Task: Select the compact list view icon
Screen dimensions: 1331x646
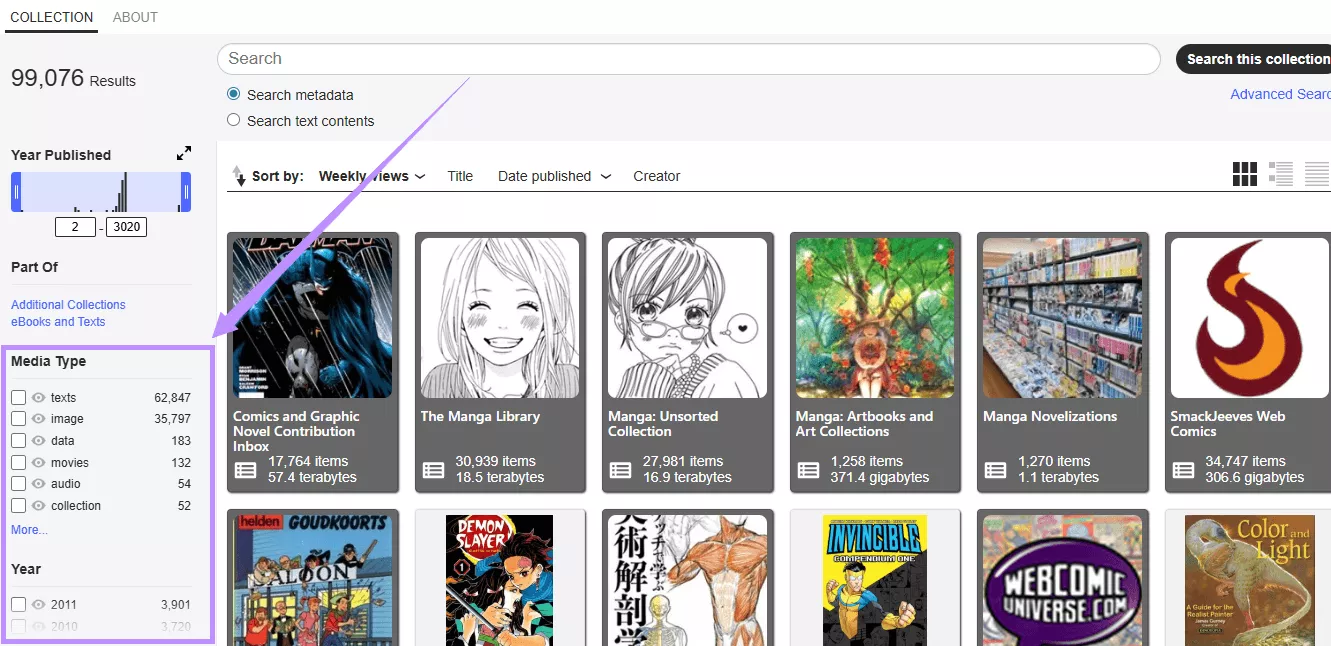Action: [x=1316, y=174]
